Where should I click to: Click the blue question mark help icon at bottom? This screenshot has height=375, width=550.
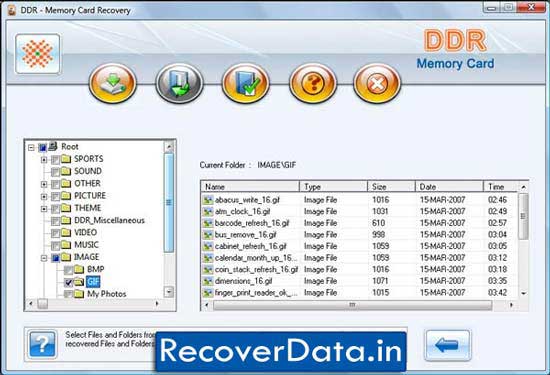42,344
